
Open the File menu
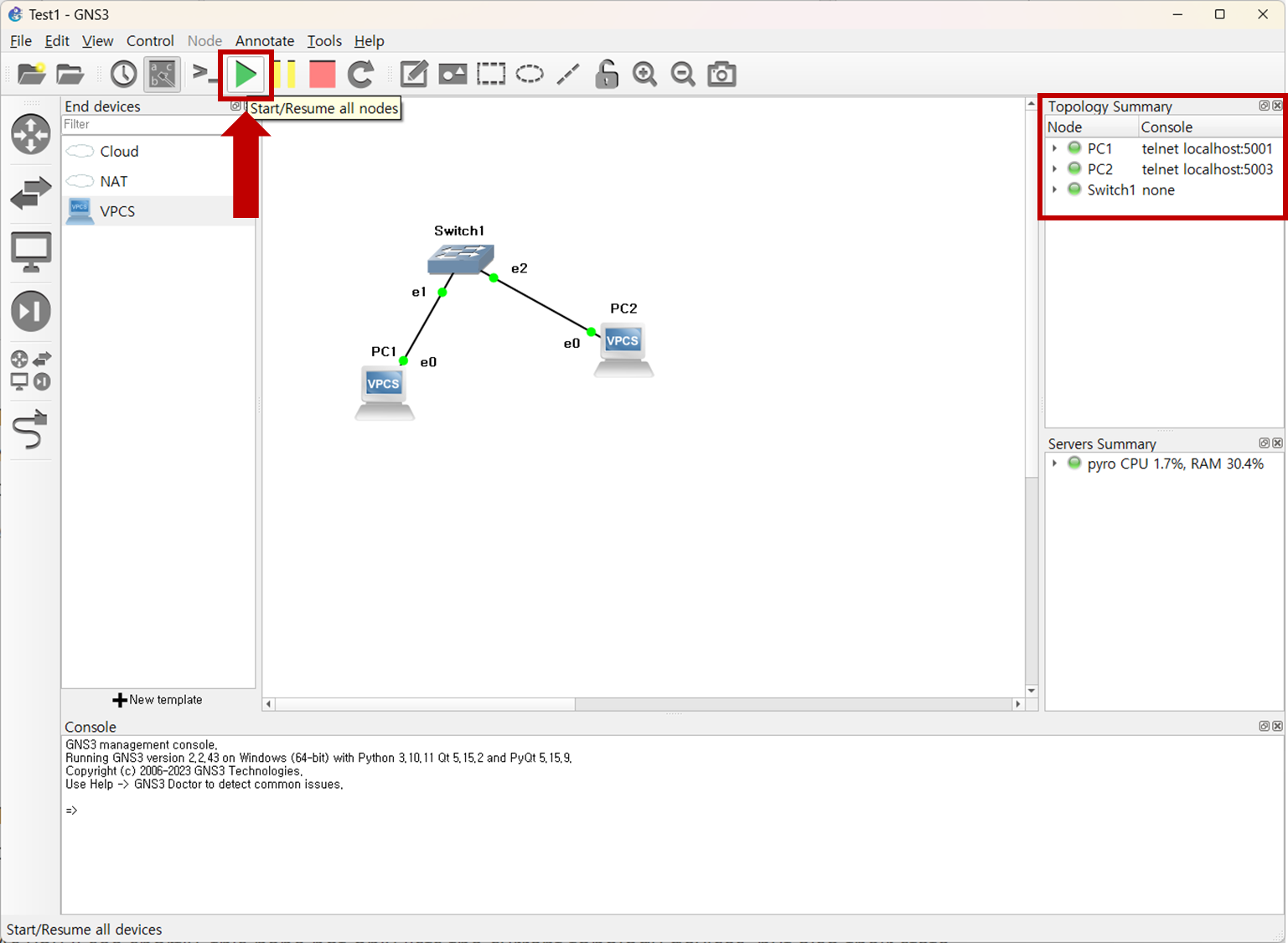21,40
